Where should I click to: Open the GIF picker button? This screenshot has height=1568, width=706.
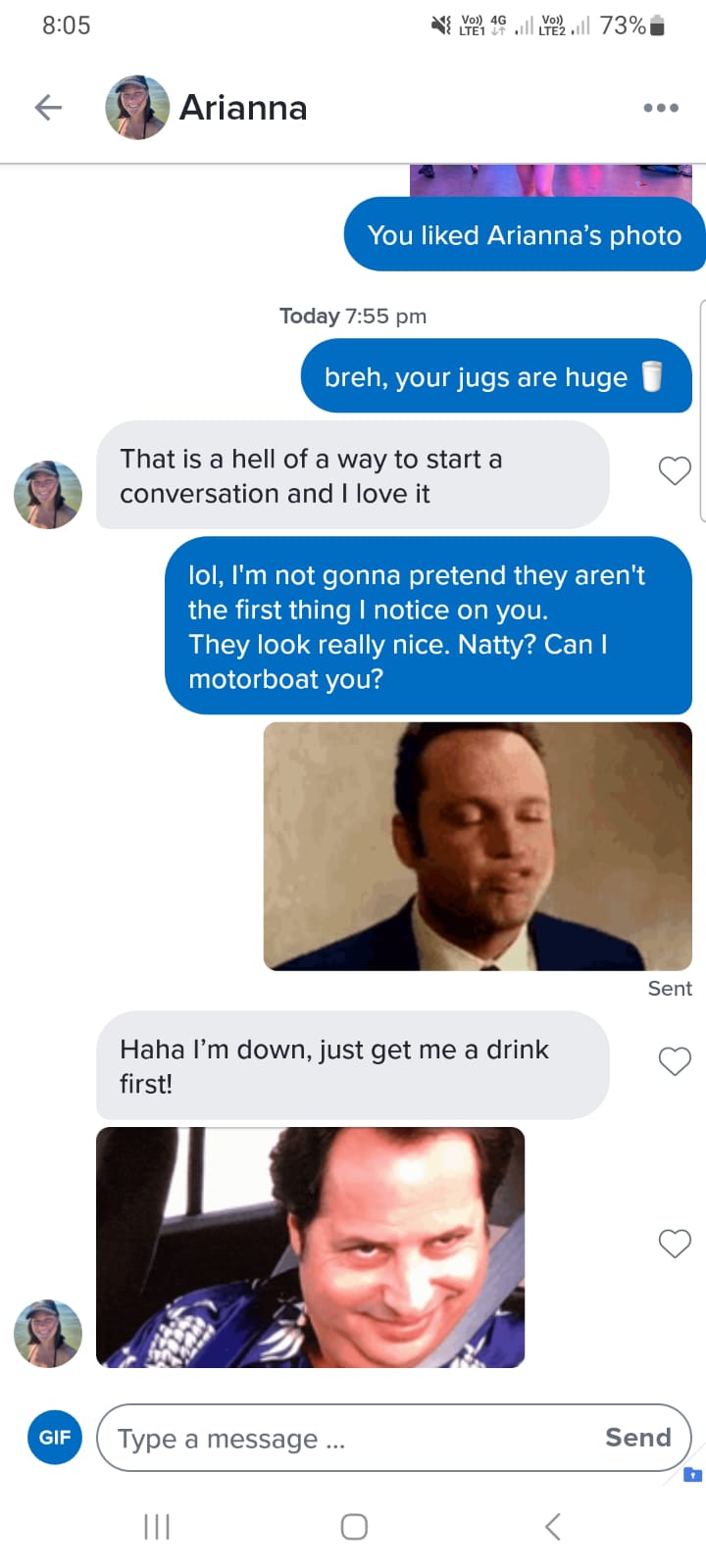[x=55, y=1437]
